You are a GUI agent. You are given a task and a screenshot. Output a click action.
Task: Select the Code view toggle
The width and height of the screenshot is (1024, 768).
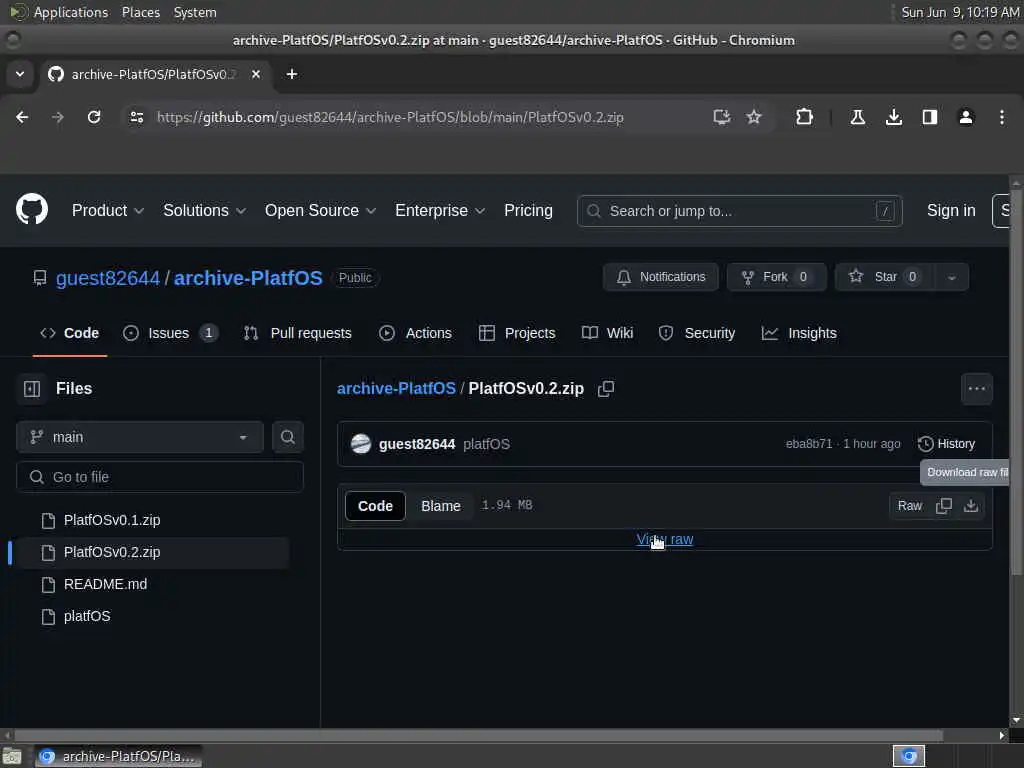376,506
